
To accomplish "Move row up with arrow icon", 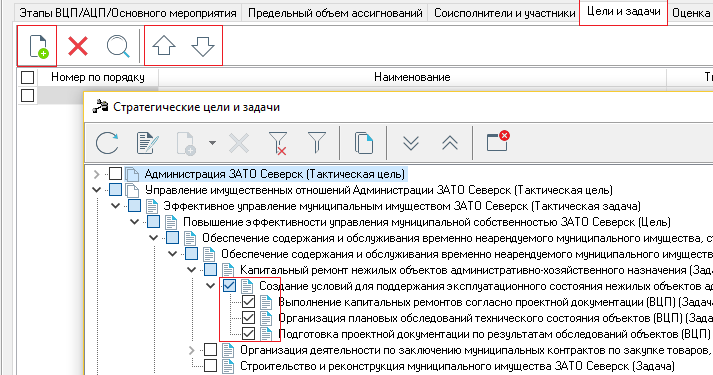I will pyautogui.click(x=164, y=46).
